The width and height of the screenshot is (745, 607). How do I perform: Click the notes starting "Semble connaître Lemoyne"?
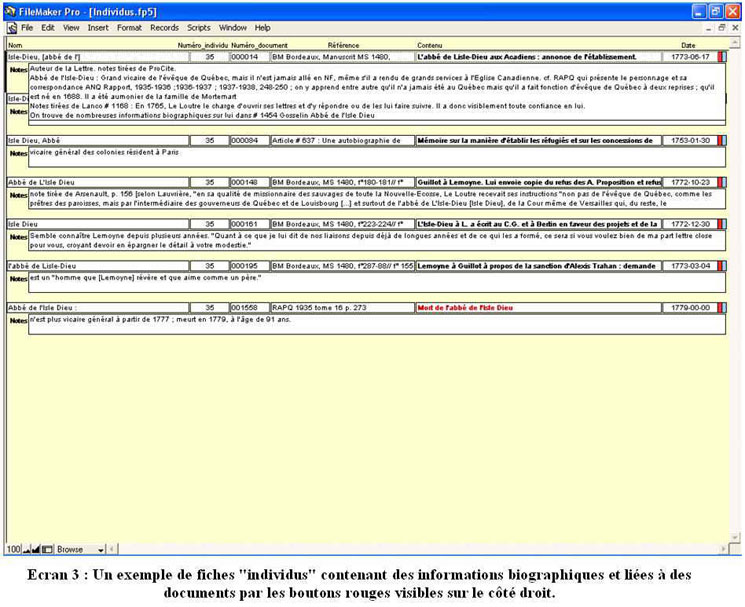[377, 241]
